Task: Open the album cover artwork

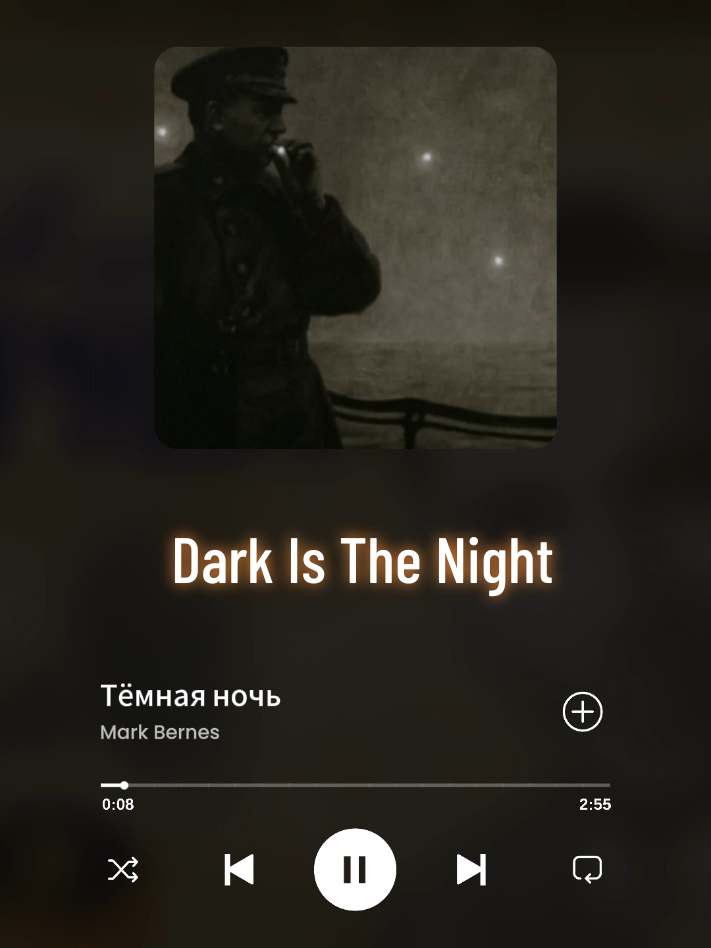Action: point(356,248)
